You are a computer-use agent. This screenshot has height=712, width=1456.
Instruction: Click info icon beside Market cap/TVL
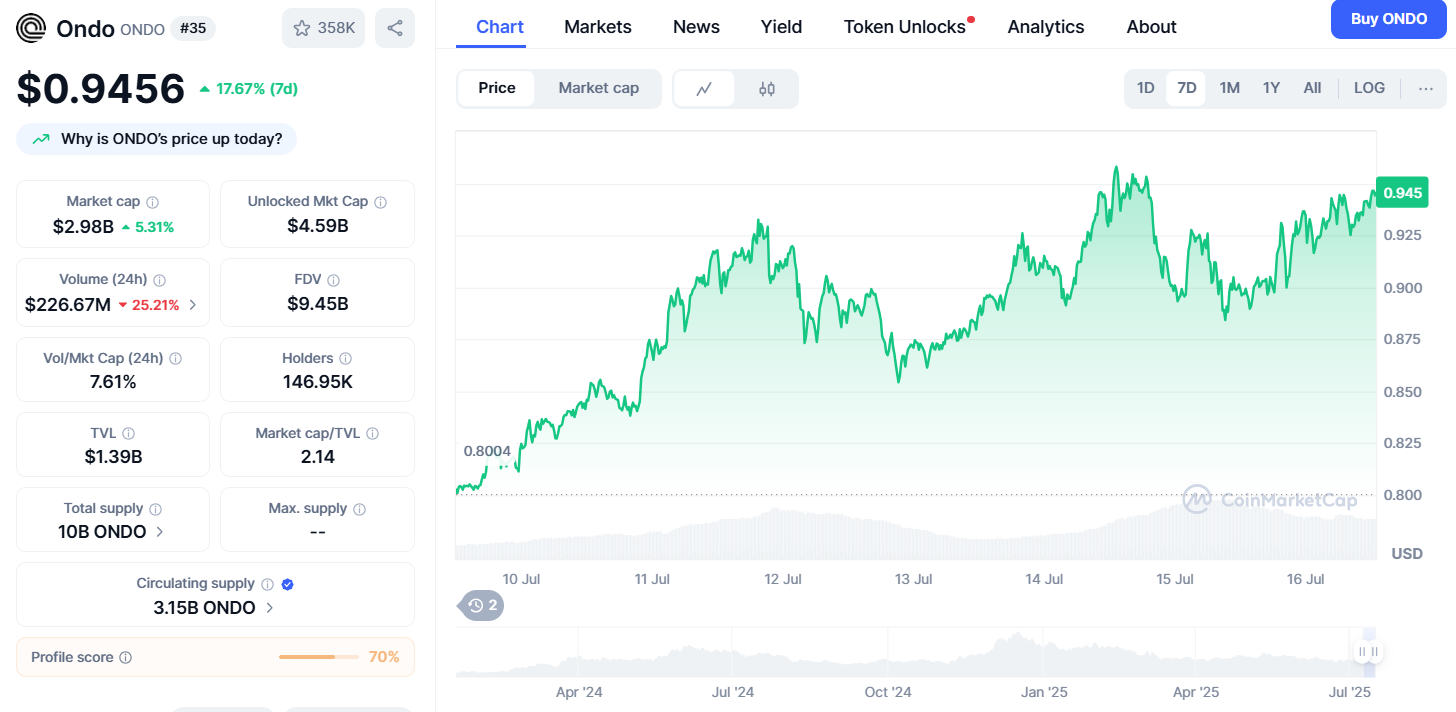[x=373, y=433]
